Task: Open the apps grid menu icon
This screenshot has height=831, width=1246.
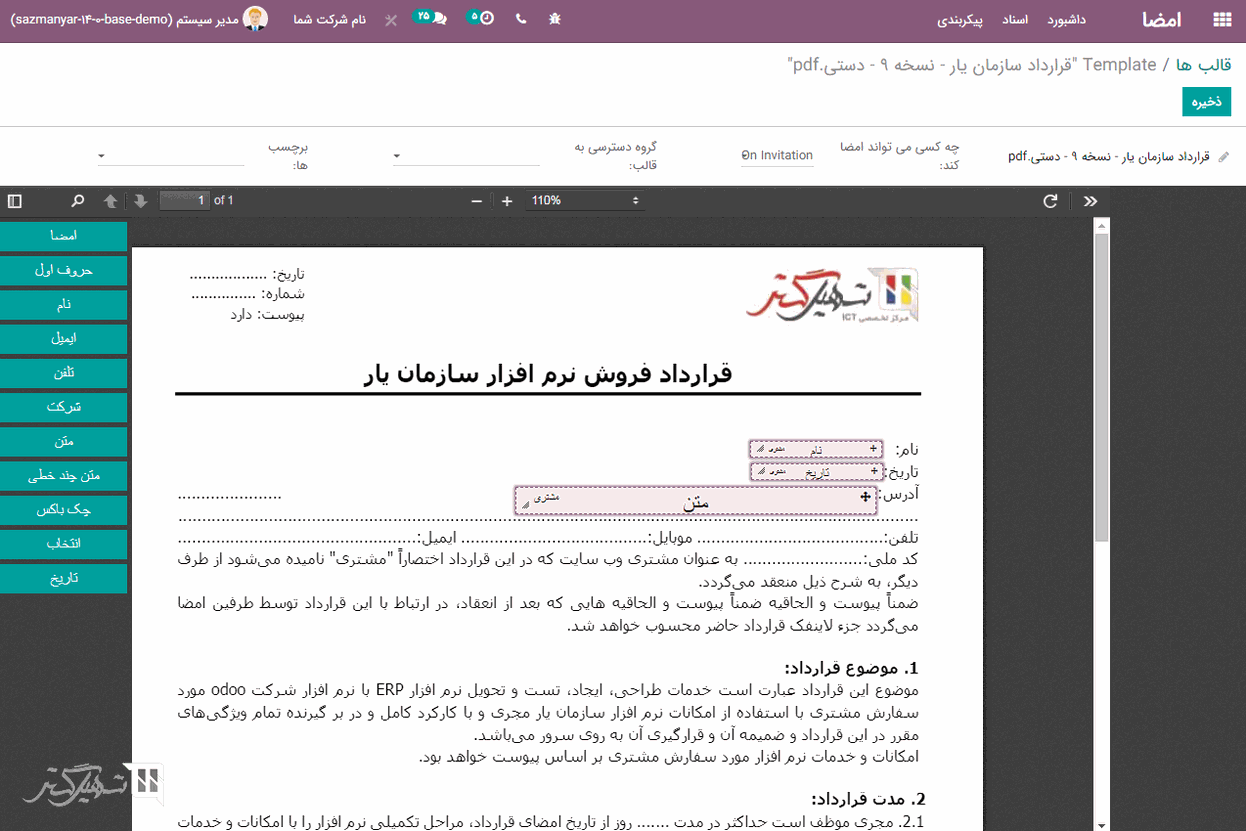Action: point(1221,20)
